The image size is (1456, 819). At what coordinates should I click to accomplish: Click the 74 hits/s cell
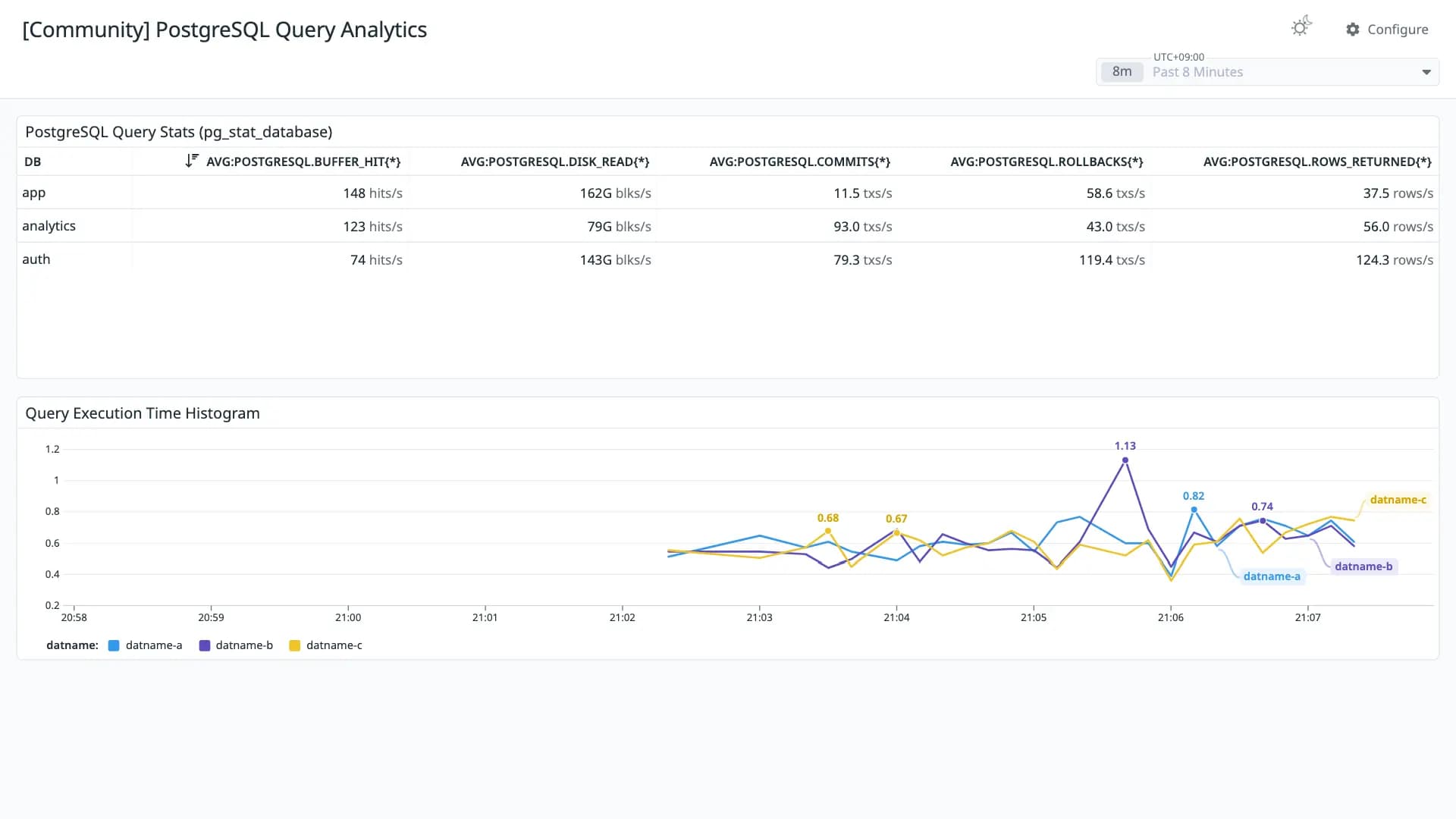click(x=376, y=260)
